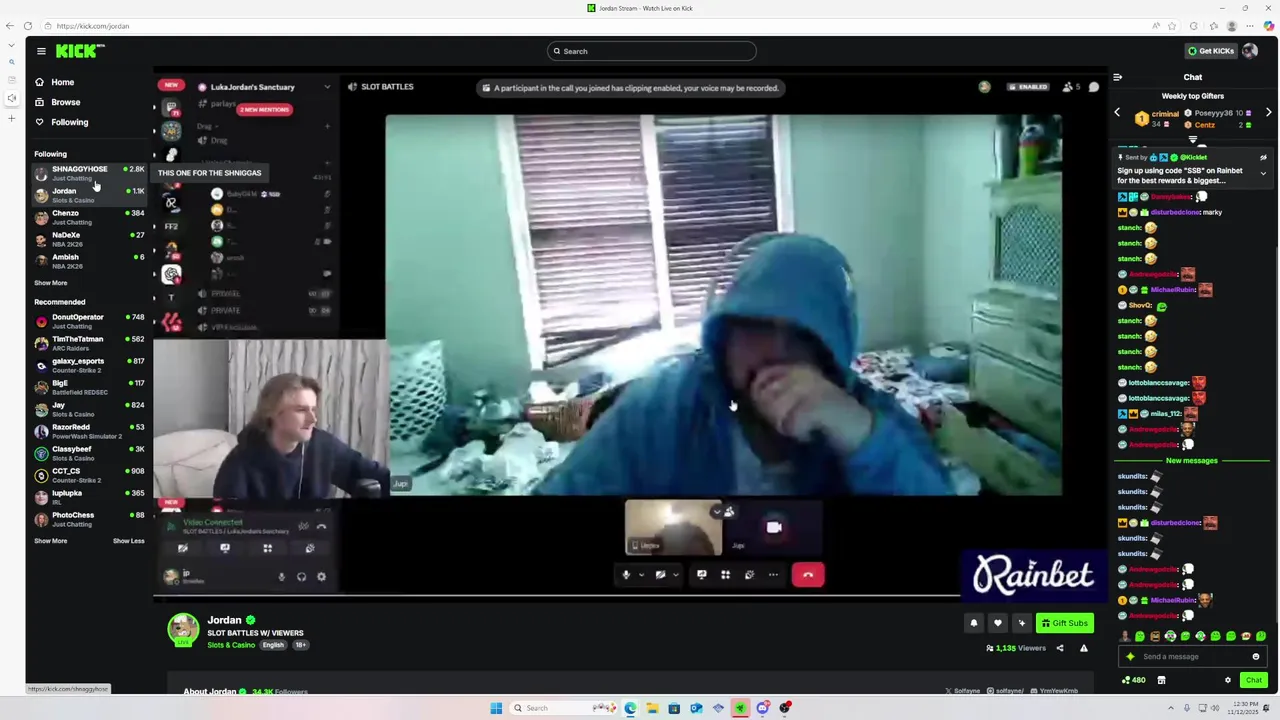Click the share icon next to Viewers

click(x=1060, y=648)
